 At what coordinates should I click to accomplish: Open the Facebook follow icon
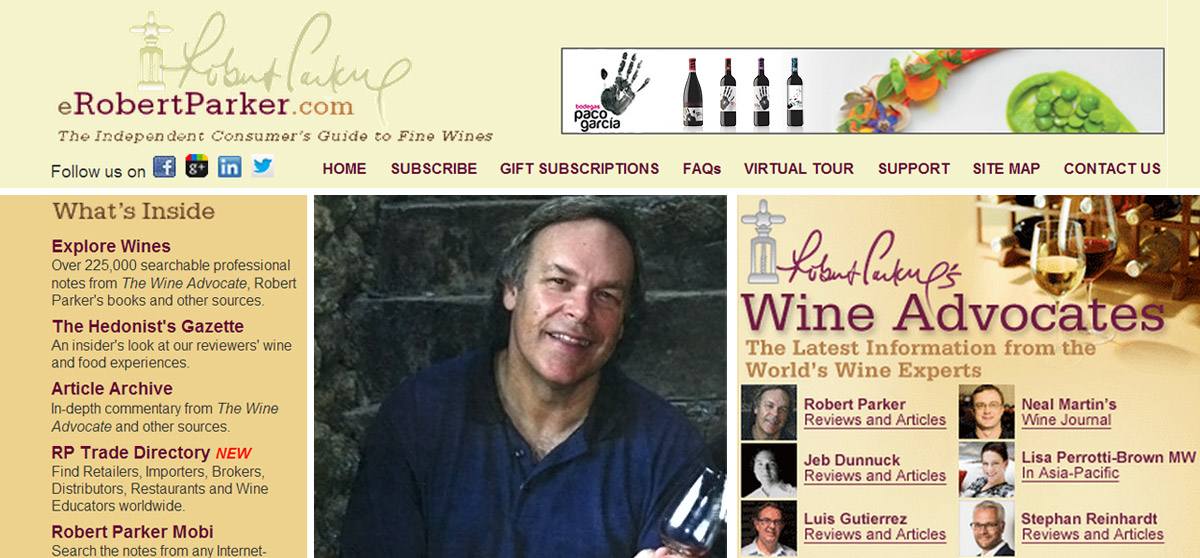point(164,167)
